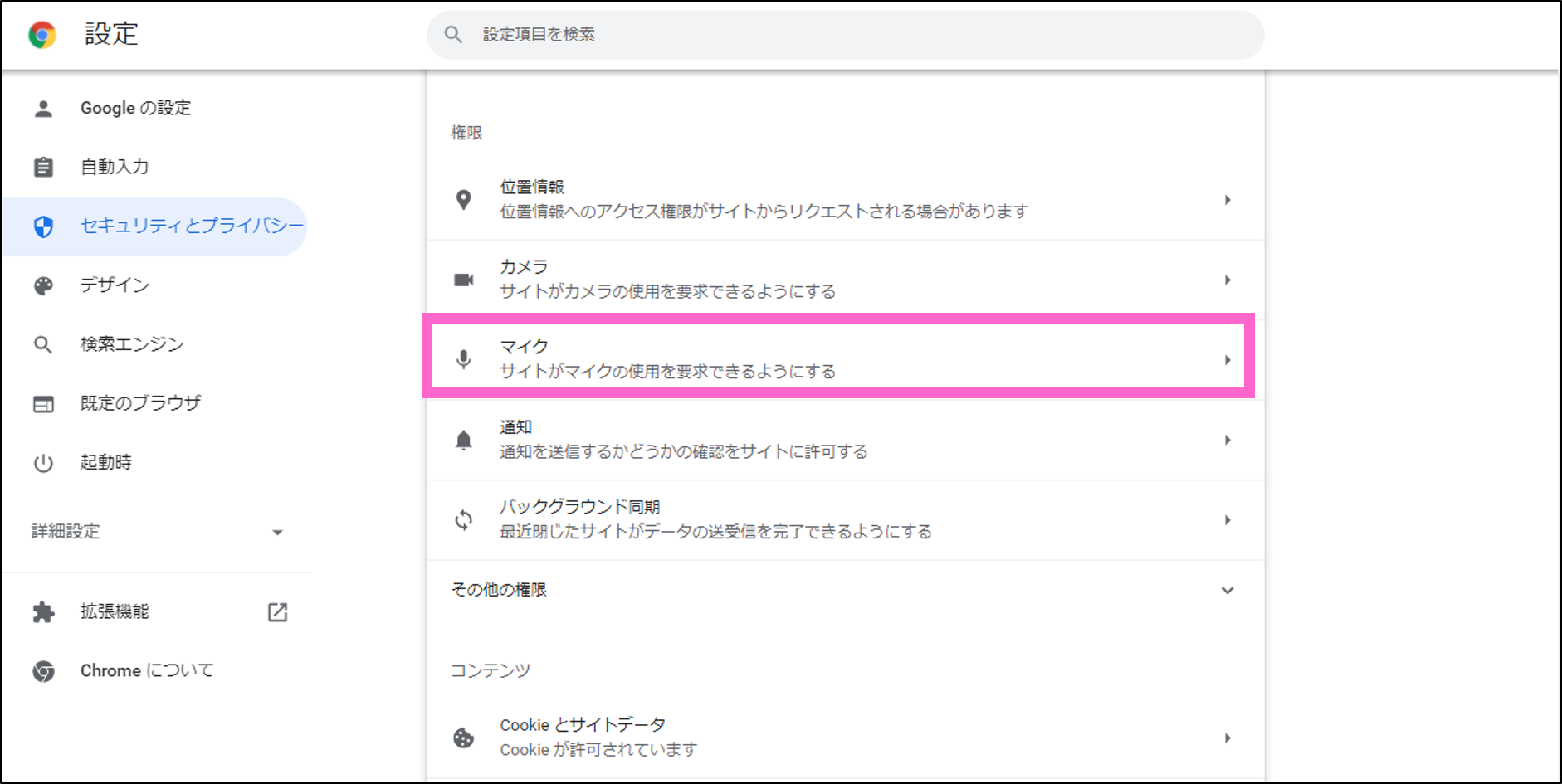Click the microphone icon in permissions list

tap(464, 359)
